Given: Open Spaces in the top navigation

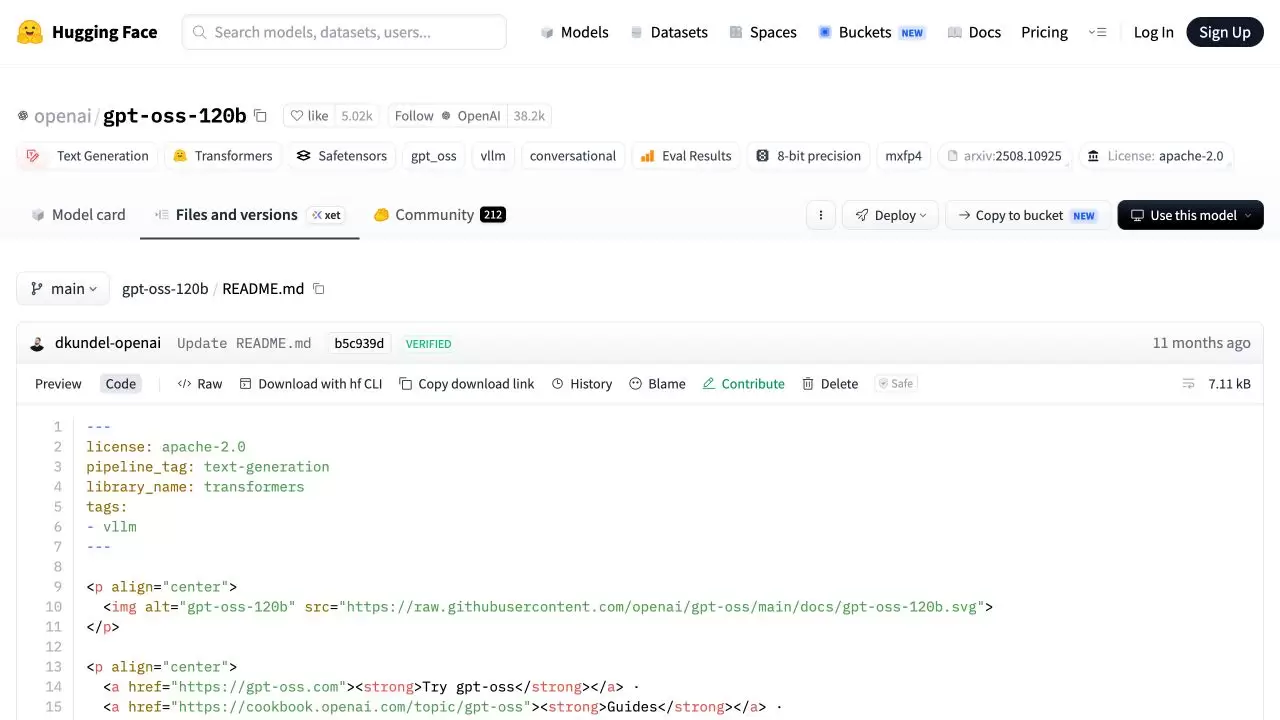Looking at the screenshot, I should [x=763, y=32].
